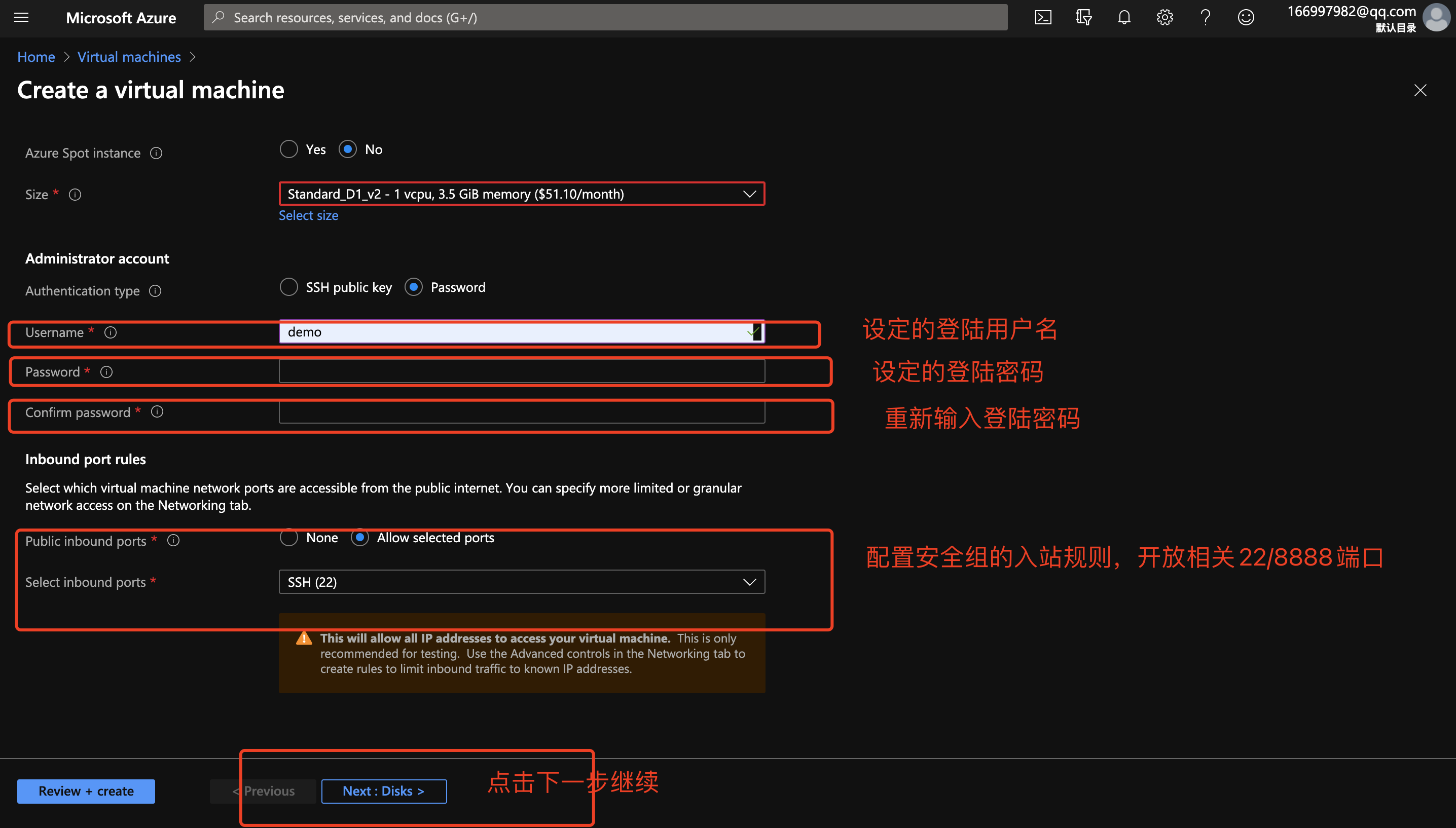Click the IP address warning message
Viewport: 1456px width, 828px height.
tap(522, 653)
